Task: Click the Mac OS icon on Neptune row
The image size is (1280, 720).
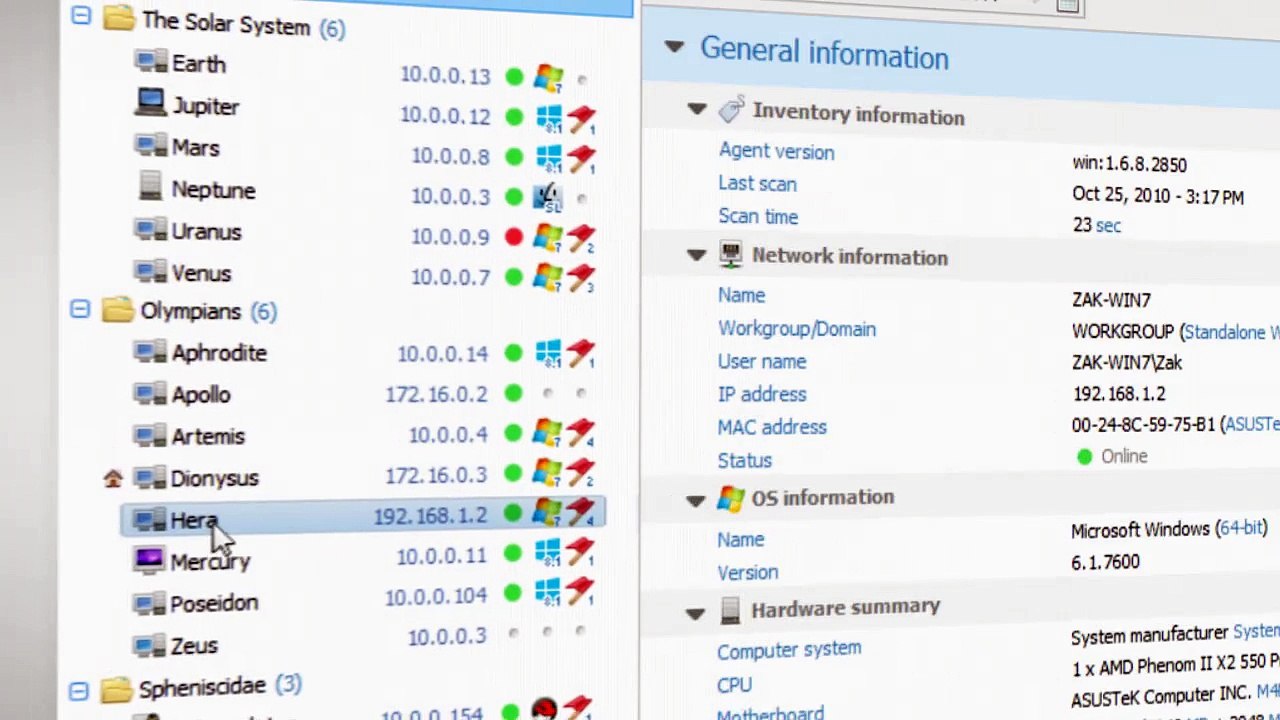Action: [548, 197]
